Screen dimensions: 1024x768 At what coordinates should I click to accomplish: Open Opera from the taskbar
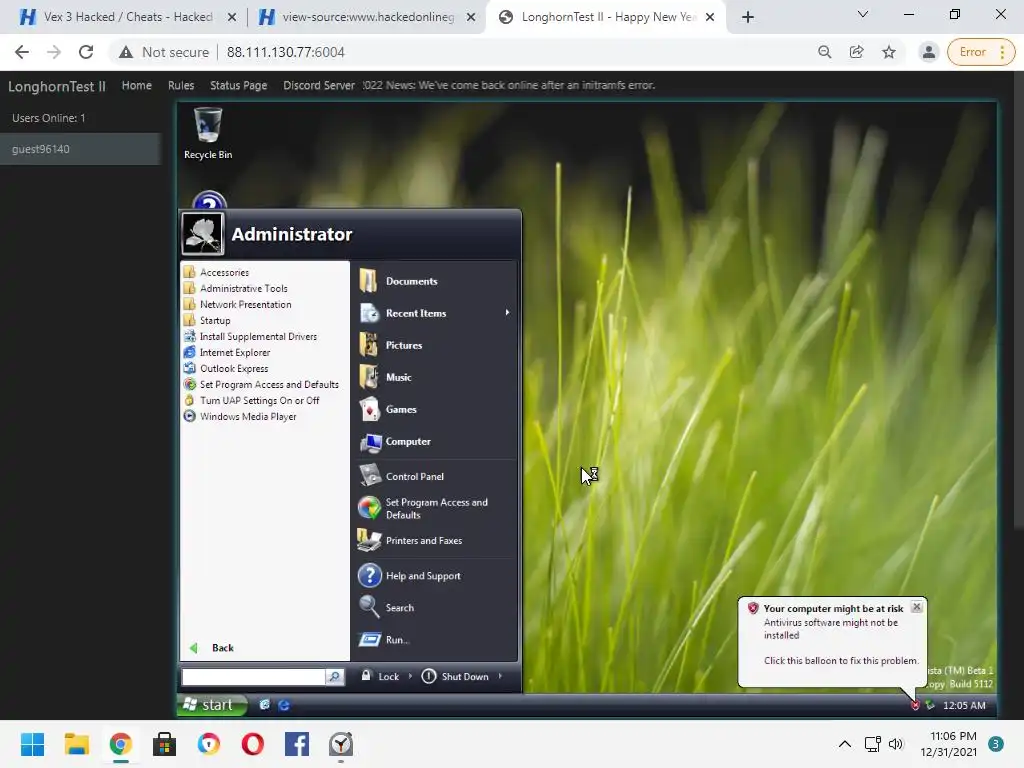click(x=253, y=744)
